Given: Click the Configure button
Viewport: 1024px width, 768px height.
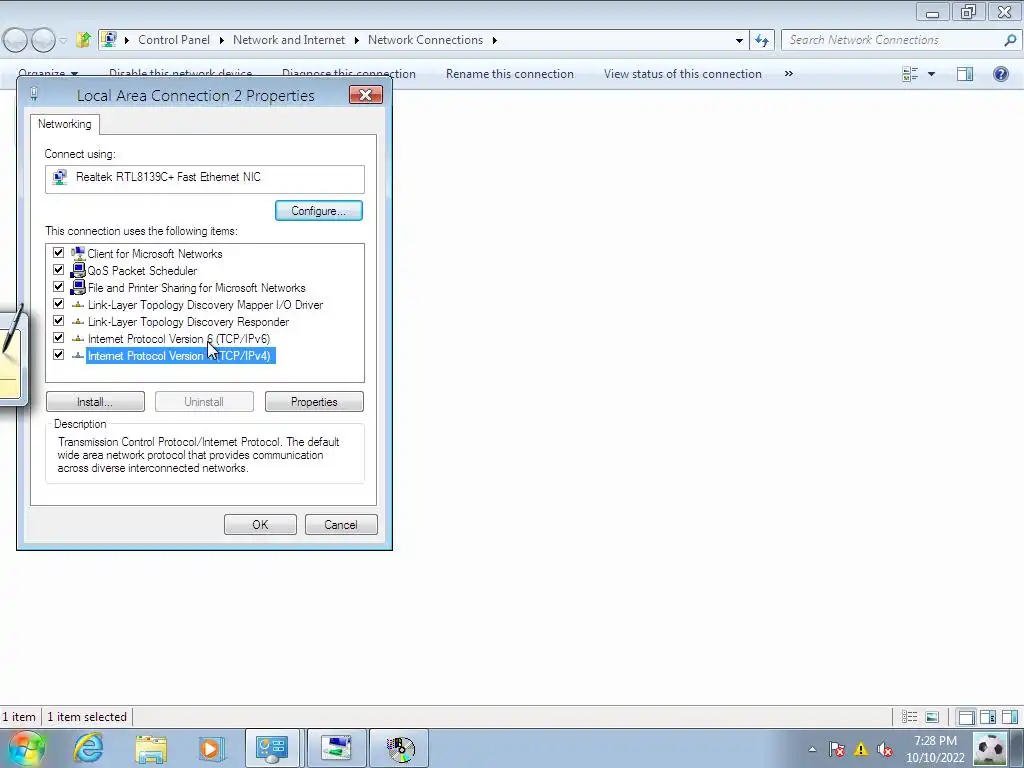Looking at the screenshot, I should tap(319, 211).
